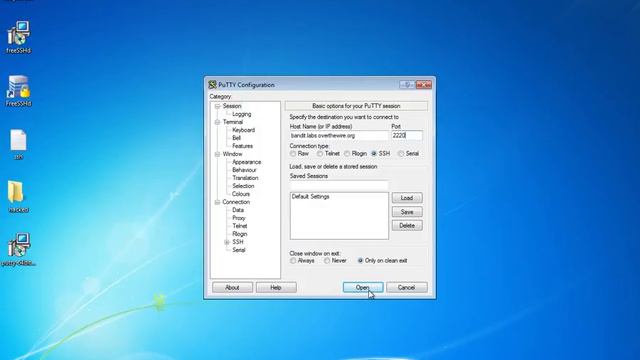Viewport: 640px width, 360px height.
Task: Select the yellow folder on the desktop
Action: pos(18,197)
